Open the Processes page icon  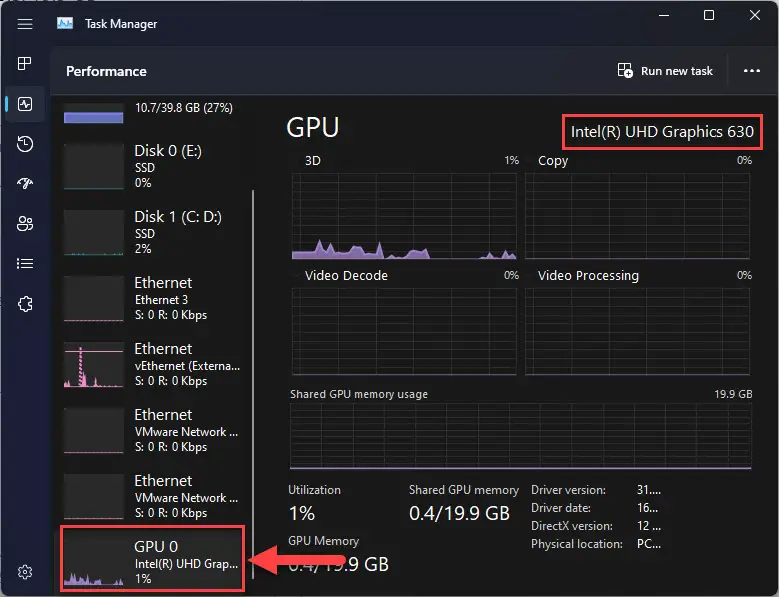[25, 64]
